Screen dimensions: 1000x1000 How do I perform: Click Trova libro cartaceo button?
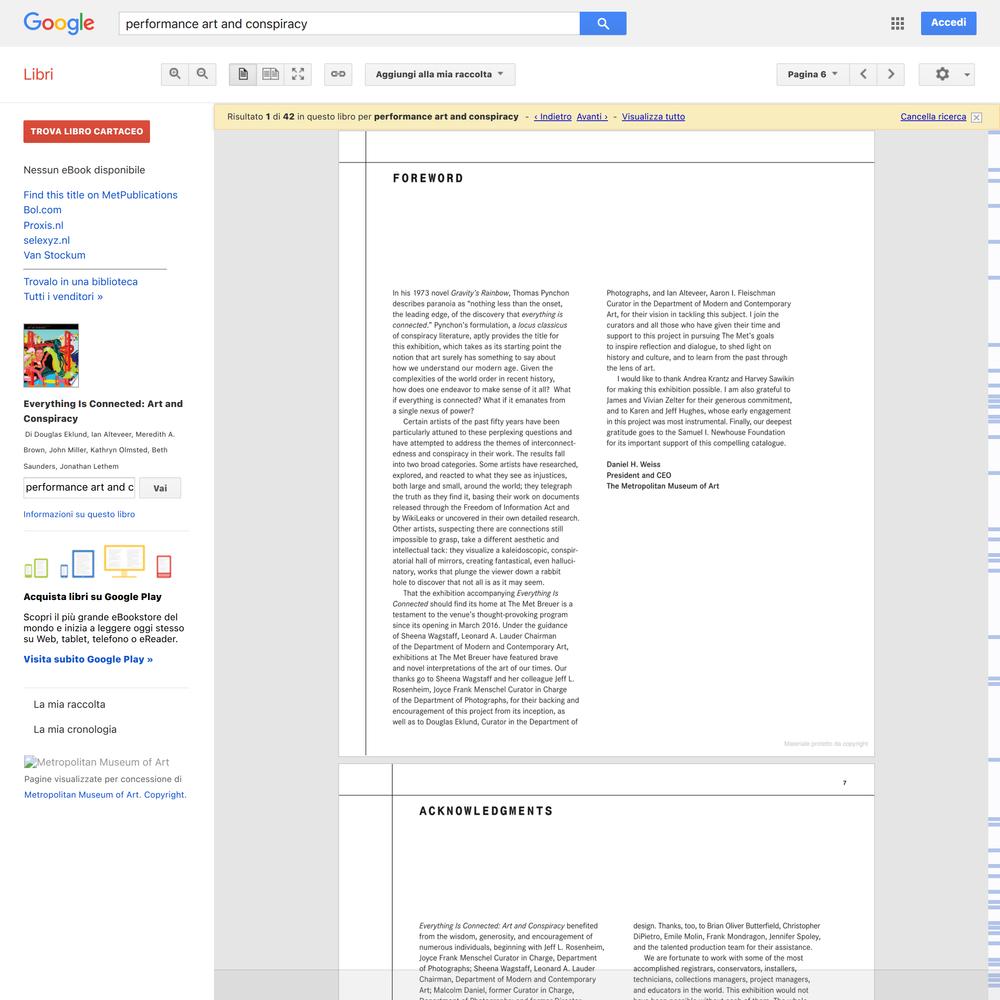click(x=87, y=131)
